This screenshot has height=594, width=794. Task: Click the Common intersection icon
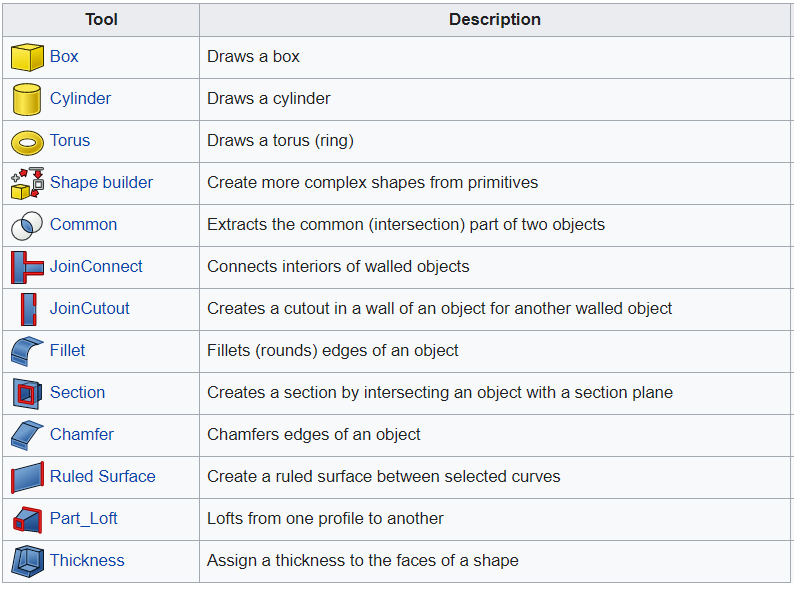pyautogui.click(x=27, y=225)
